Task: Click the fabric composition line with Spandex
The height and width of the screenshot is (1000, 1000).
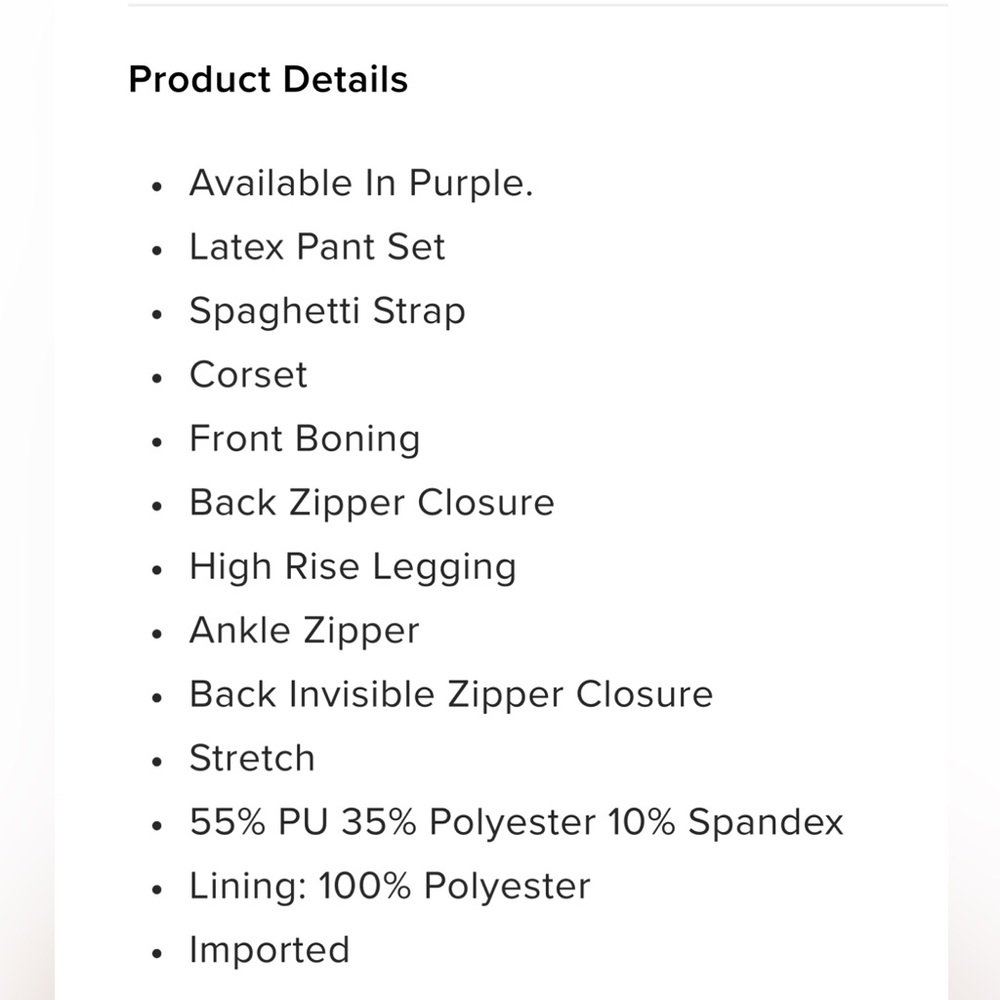Action: (516, 823)
